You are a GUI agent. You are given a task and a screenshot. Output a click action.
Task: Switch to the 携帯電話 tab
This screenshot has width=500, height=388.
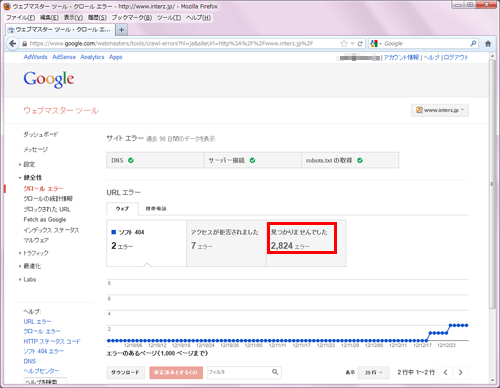[156, 209]
